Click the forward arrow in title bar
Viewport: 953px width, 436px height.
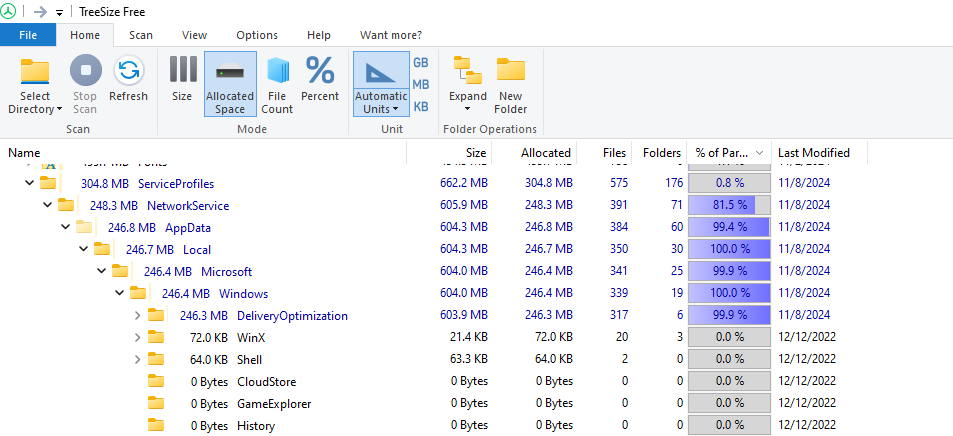40,12
